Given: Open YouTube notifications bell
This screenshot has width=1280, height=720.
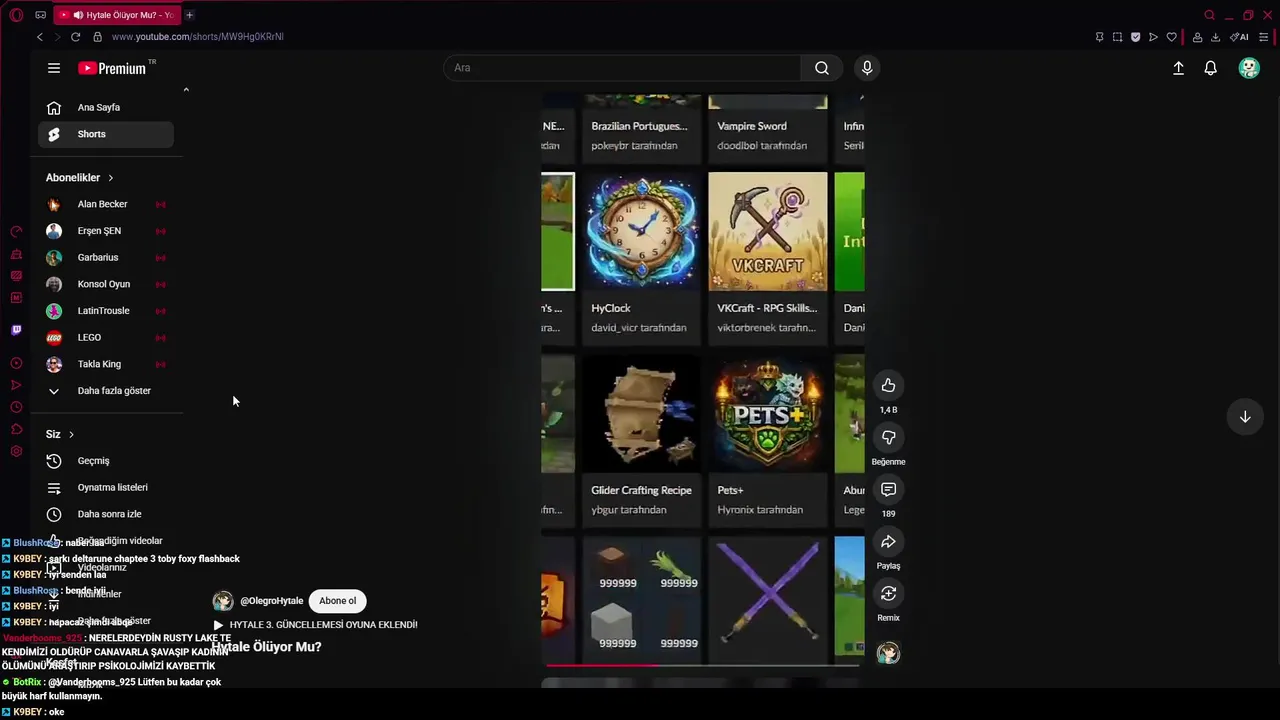Looking at the screenshot, I should coord(1211,68).
